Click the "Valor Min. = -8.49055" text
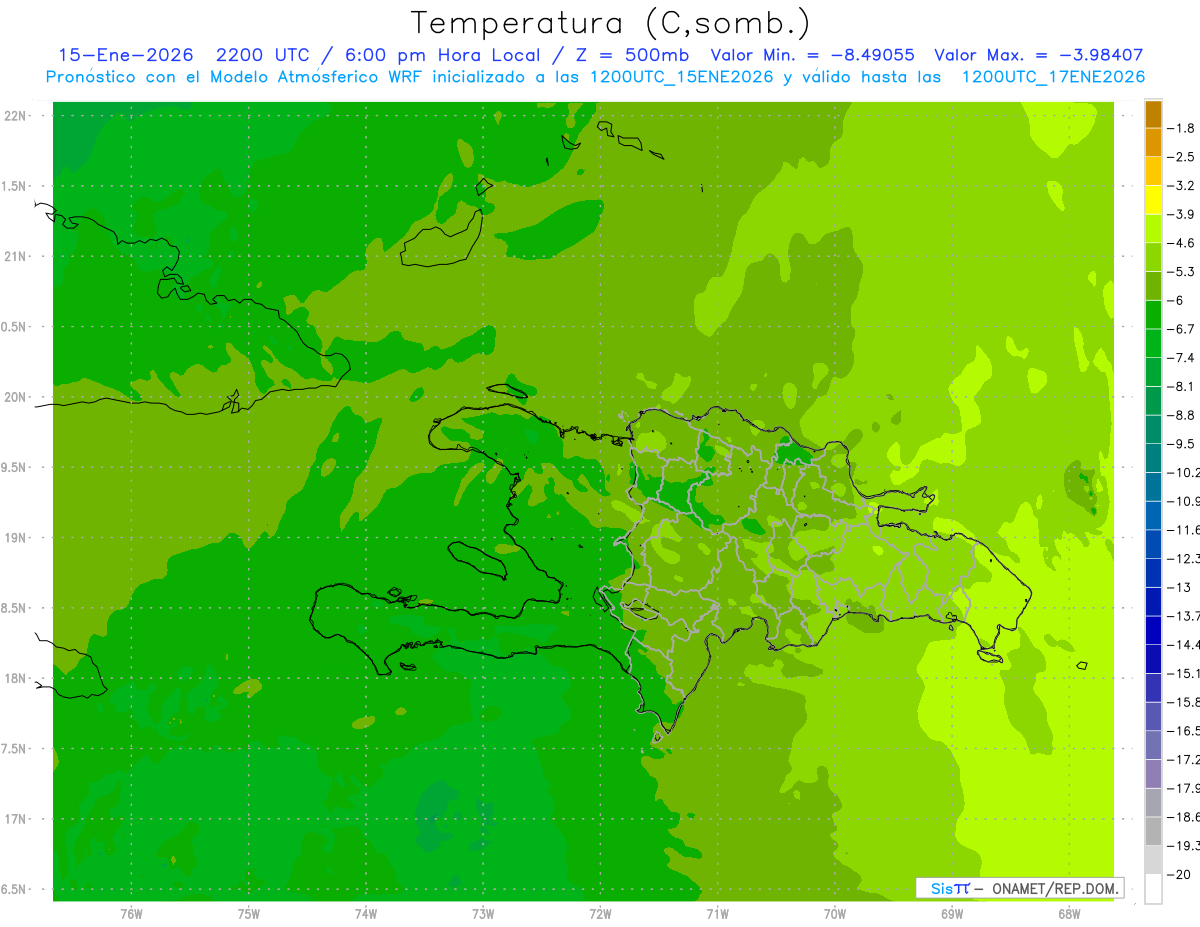The image size is (1200, 927). tap(812, 56)
